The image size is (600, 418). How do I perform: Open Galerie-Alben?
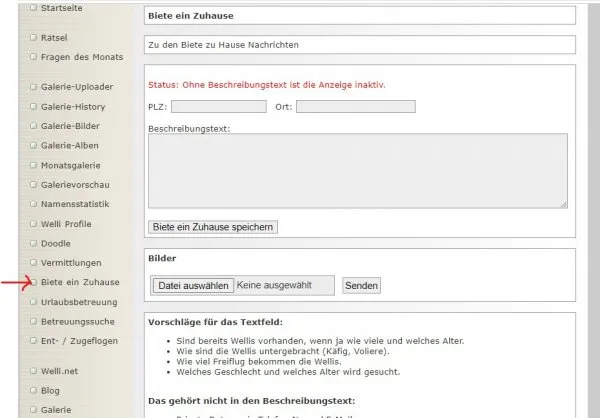tap(70, 145)
